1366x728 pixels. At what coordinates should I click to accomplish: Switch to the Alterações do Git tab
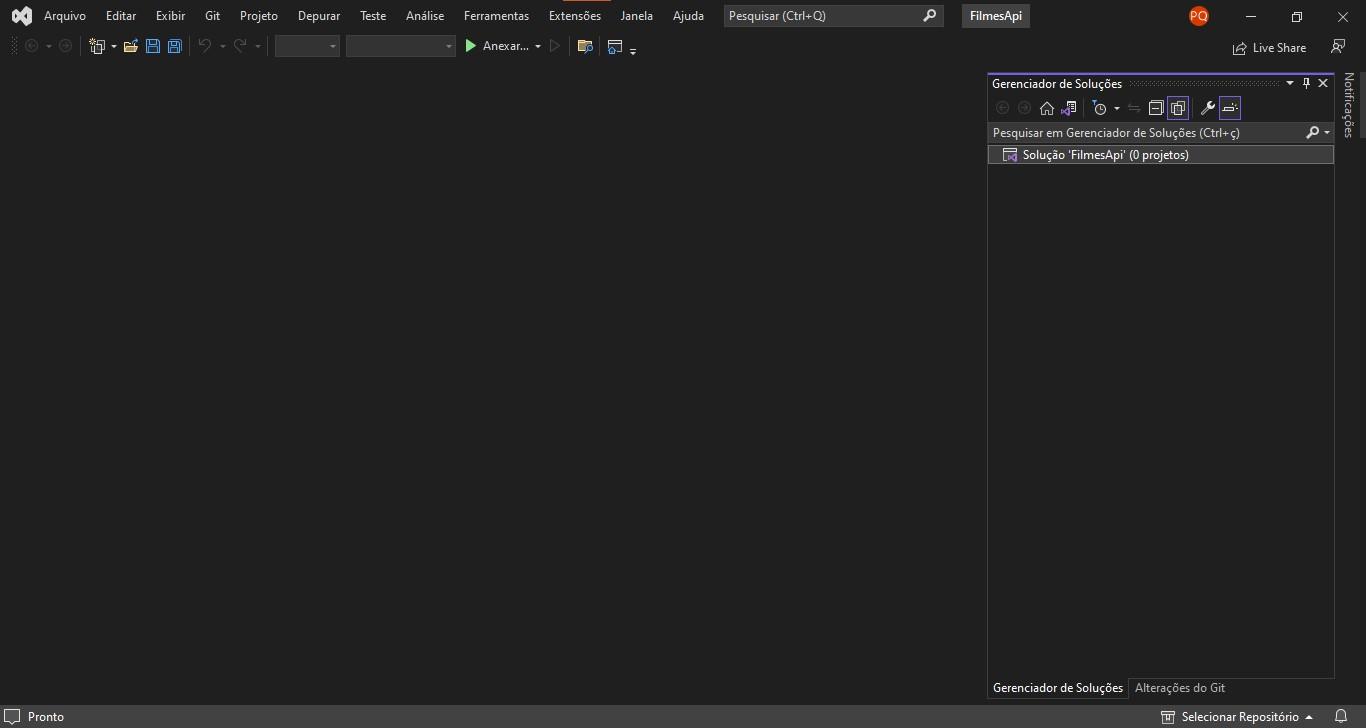coord(1180,688)
